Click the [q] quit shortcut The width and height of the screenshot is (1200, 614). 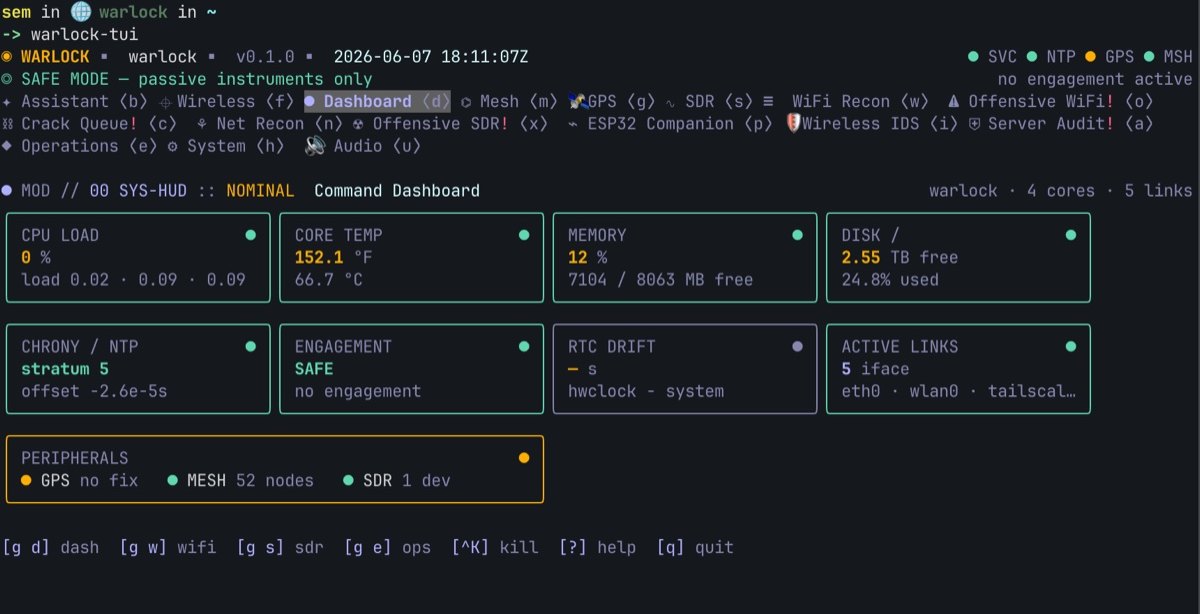point(695,547)
